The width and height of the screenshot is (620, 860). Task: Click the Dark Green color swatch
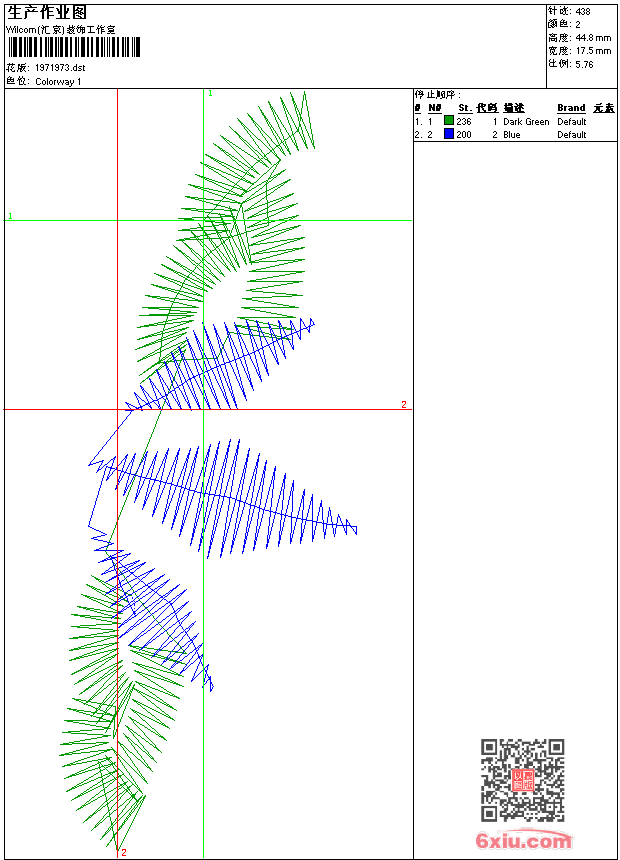pos(449,121)
